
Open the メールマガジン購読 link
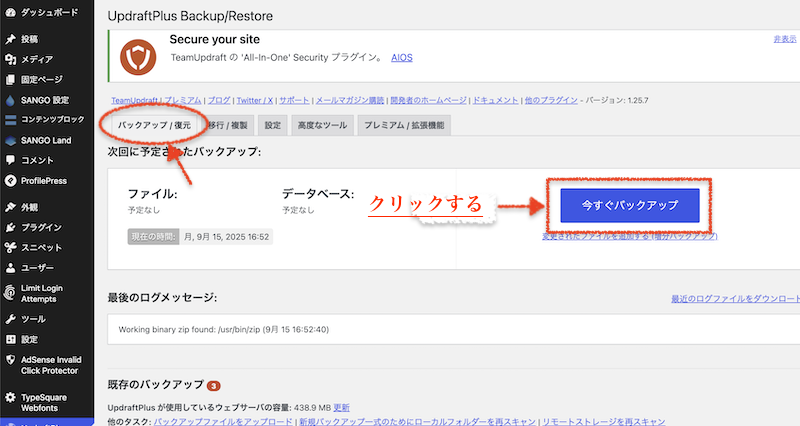[350, 101]
